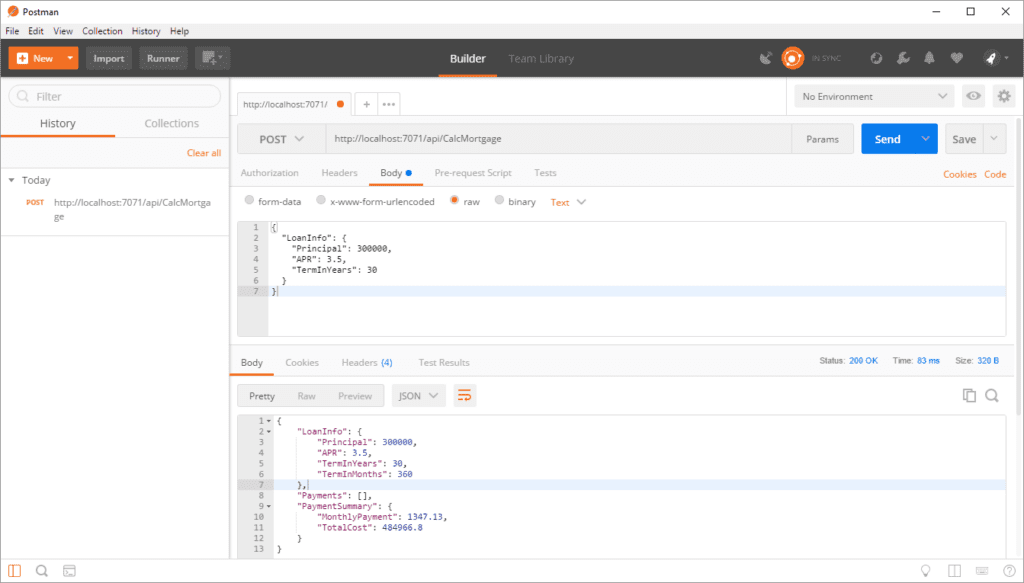Open the wrench settings icon in header
Screen dimensions: 1024x583
pyautogui.click(x=903, y=58)
